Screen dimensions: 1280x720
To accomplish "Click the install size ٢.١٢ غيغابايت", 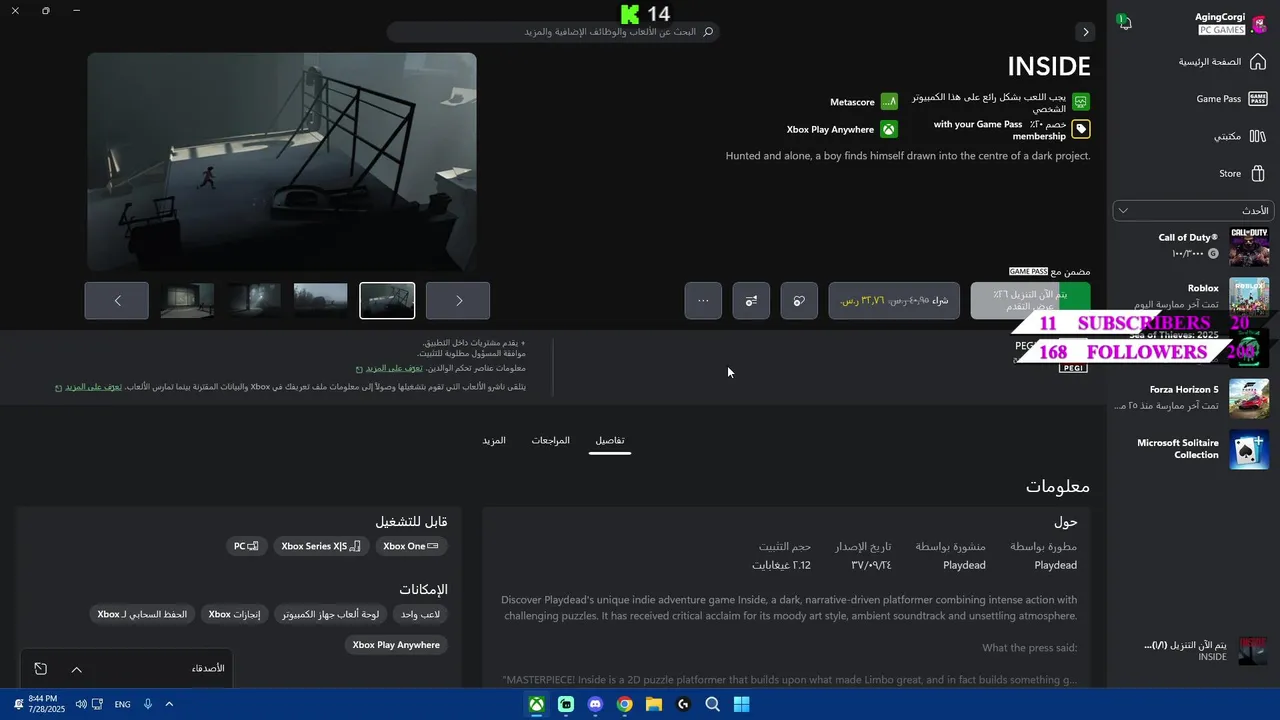I will point(781,566).
